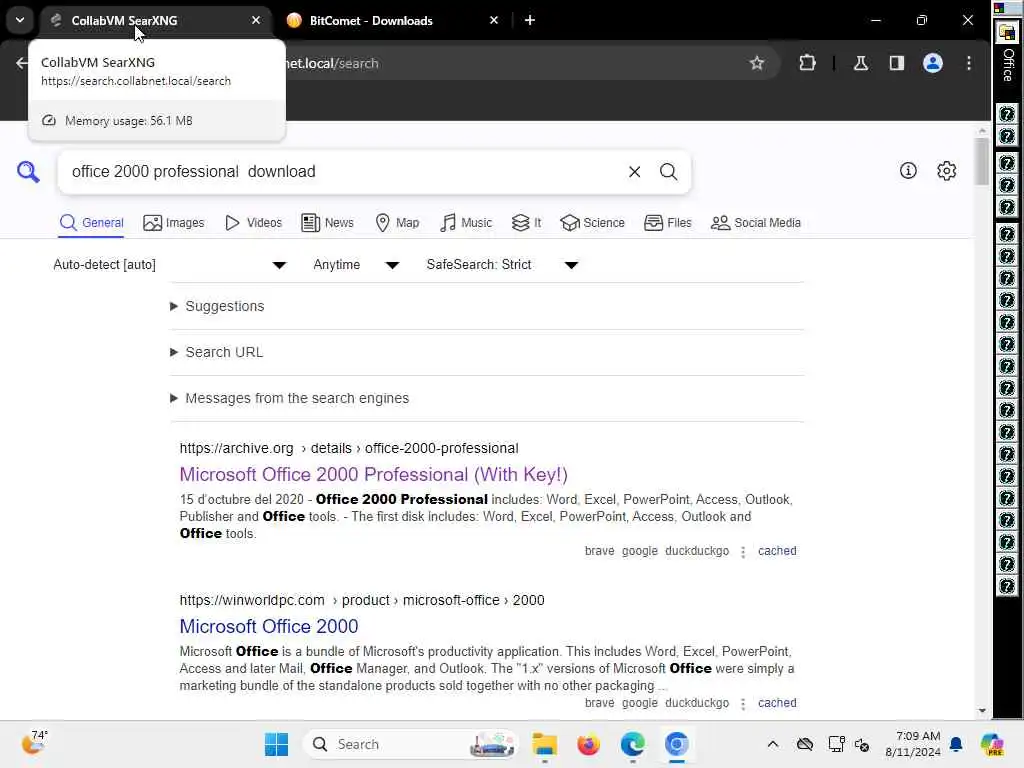Open notifications bell icon
This screenshot has width=1024, height=768.
pyautogui.click(x=956, y=744)
